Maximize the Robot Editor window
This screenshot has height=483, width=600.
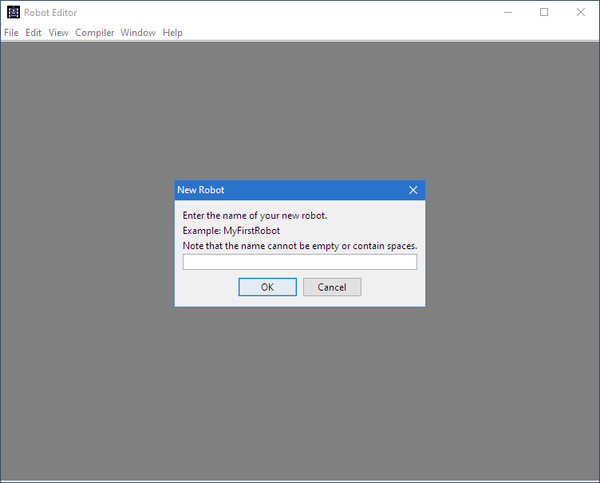pos(544,13)
